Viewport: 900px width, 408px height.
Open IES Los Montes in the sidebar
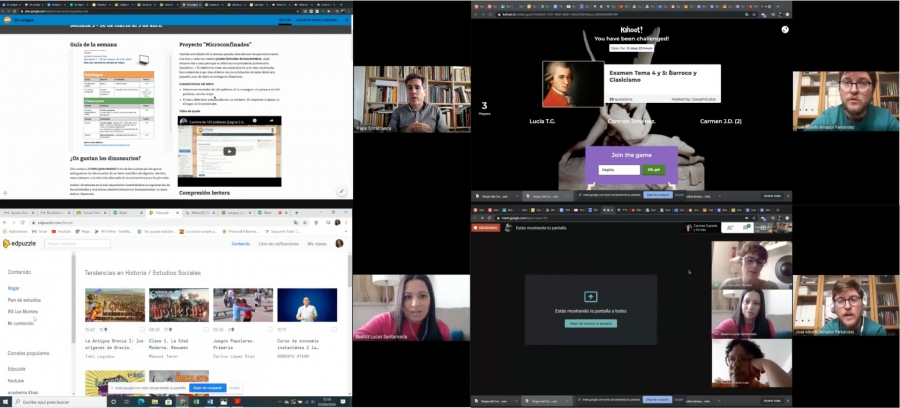click(22, 312)
